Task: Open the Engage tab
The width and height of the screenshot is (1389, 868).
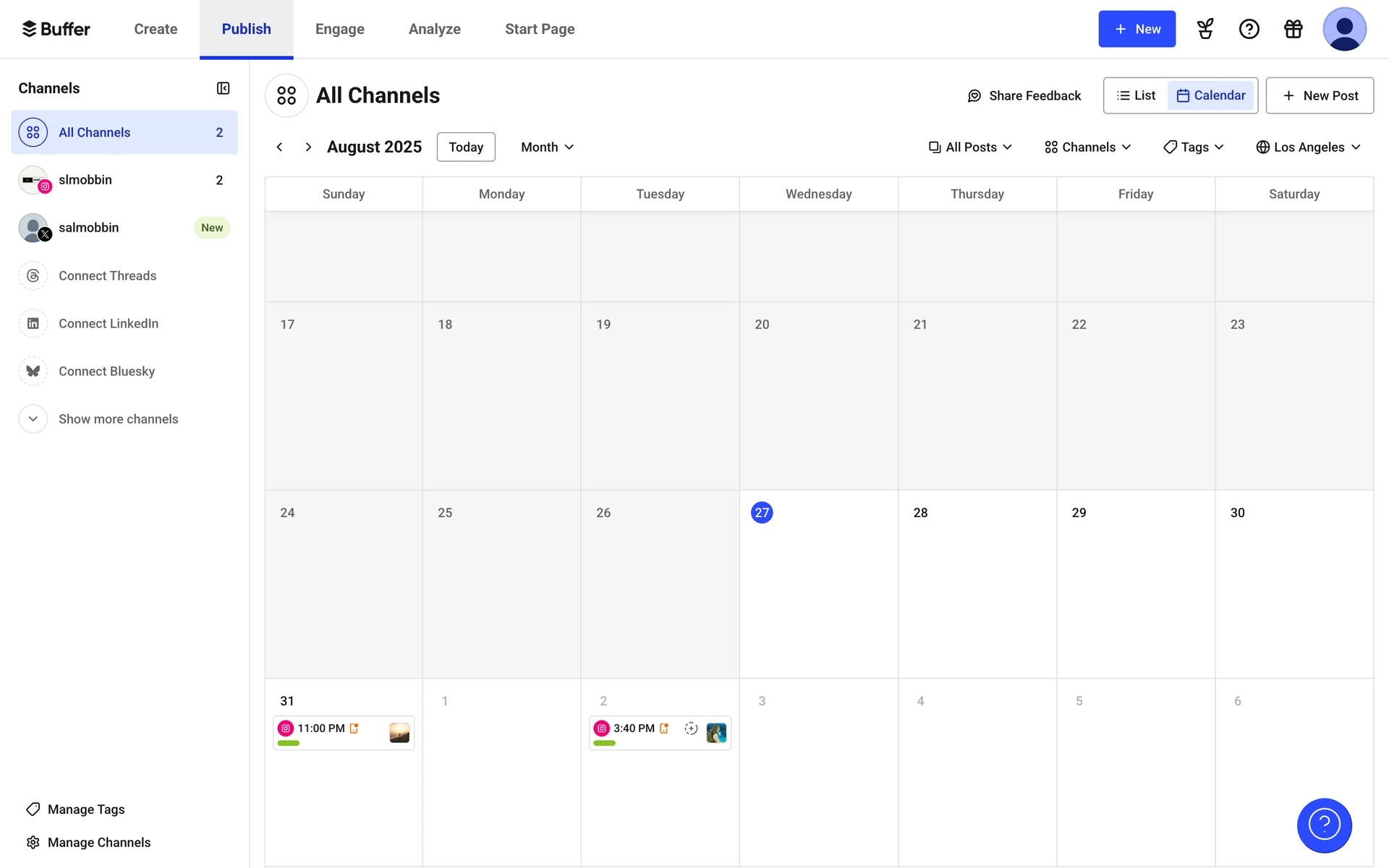Action: click(339, 29)
